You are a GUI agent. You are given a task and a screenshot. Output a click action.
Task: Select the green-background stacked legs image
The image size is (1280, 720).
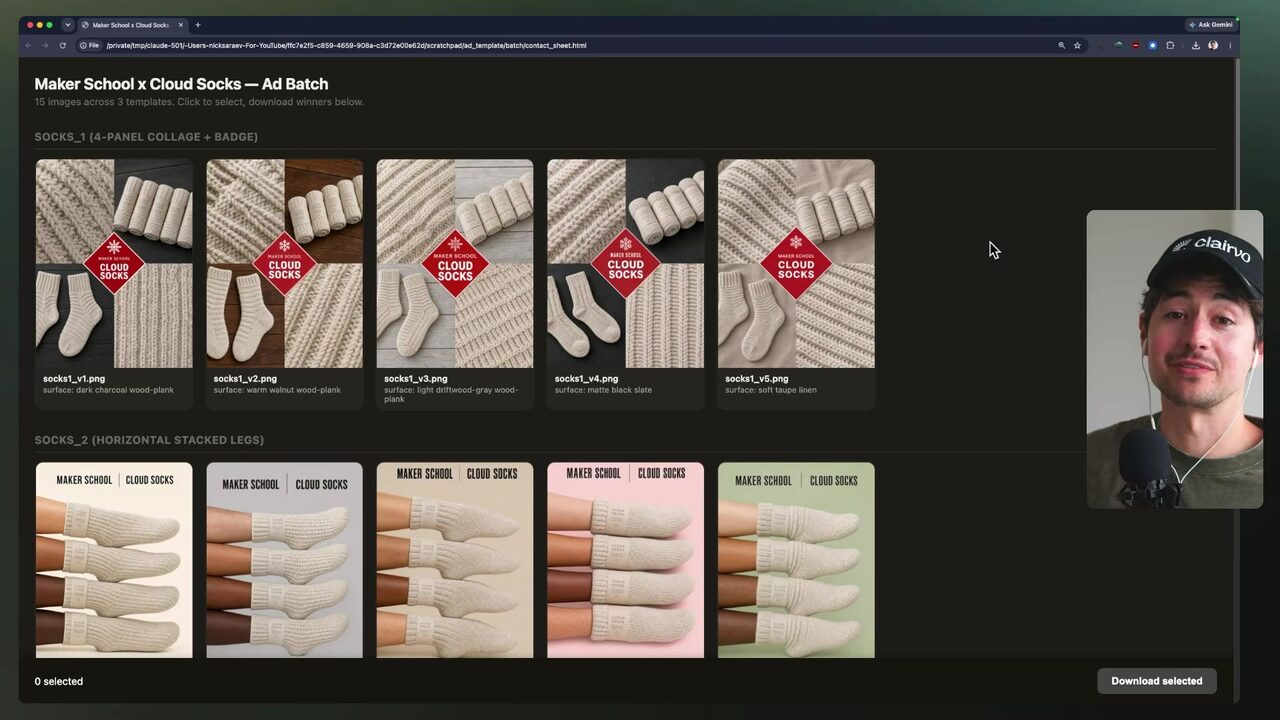(796, 560)
